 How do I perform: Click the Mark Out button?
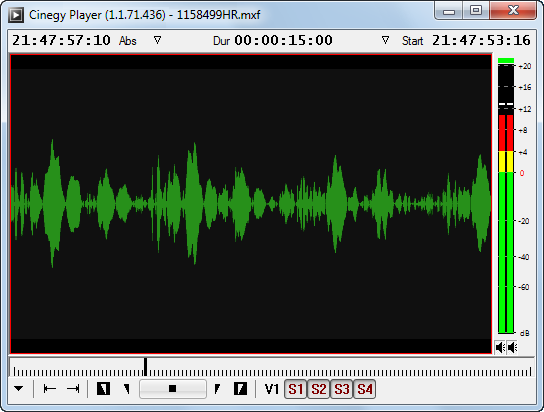(240, 389)
